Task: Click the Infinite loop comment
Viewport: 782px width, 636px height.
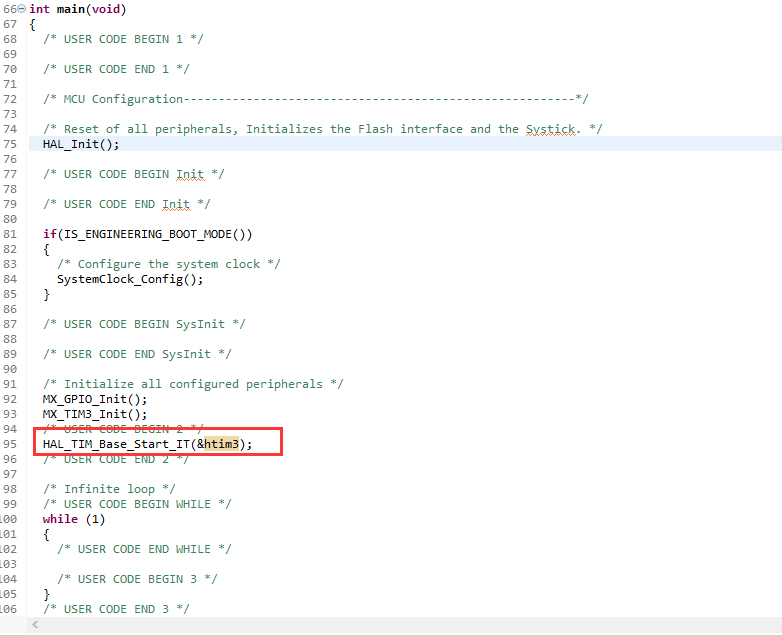Action: (x=109, y=489)
